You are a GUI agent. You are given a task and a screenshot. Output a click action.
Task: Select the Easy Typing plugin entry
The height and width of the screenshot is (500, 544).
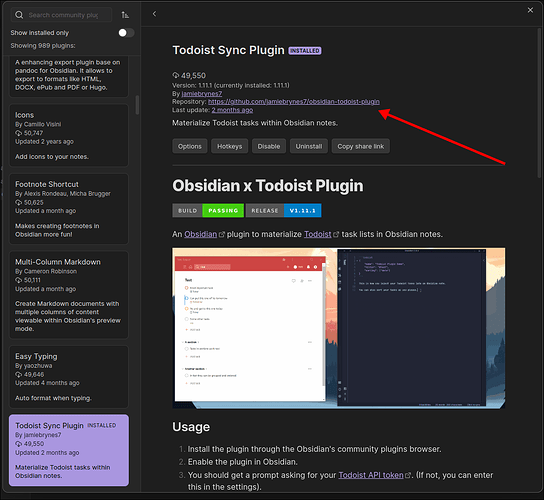click(69, 377)
